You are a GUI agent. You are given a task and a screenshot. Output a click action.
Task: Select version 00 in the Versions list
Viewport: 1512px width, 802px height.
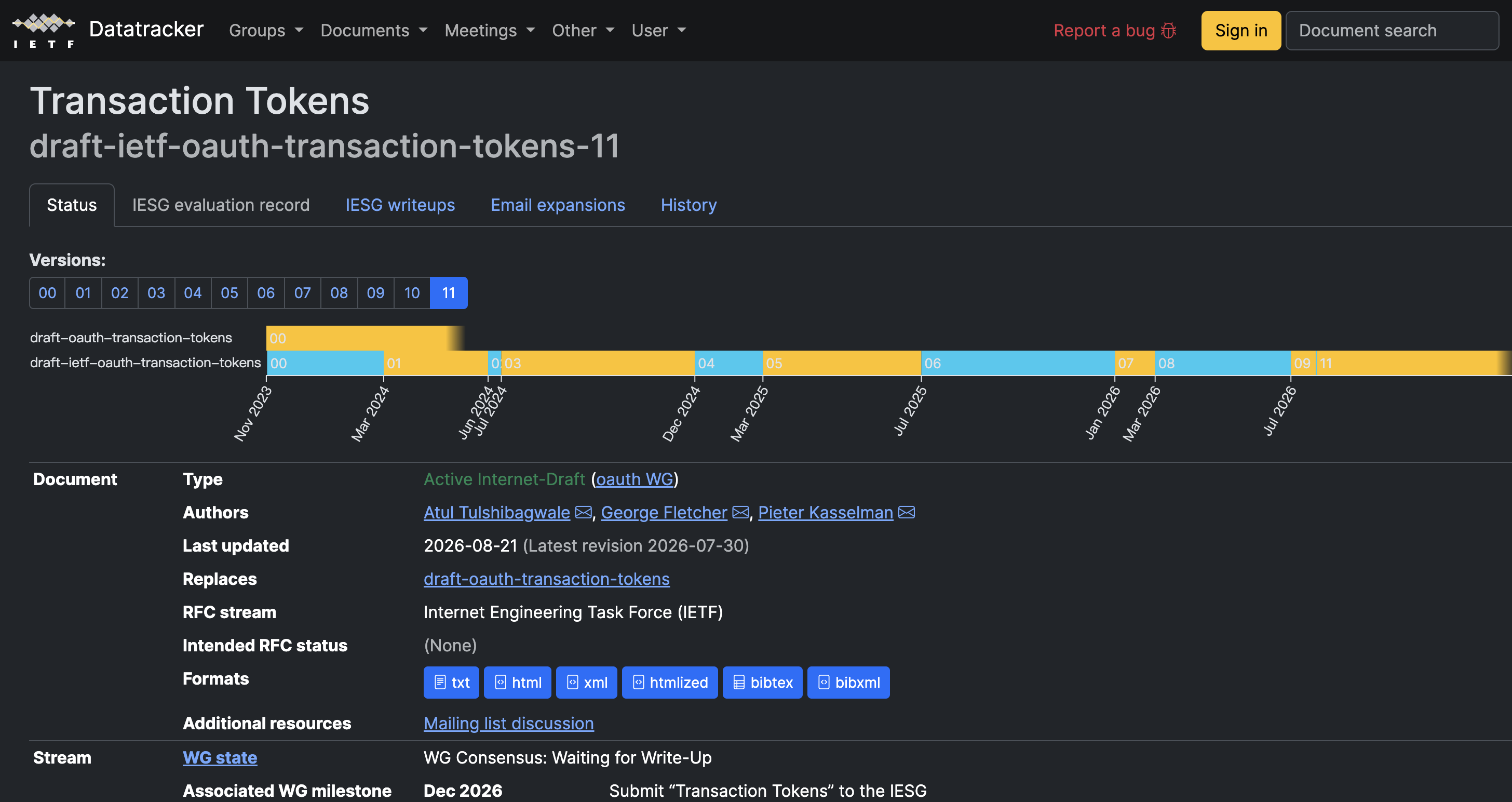48,293
